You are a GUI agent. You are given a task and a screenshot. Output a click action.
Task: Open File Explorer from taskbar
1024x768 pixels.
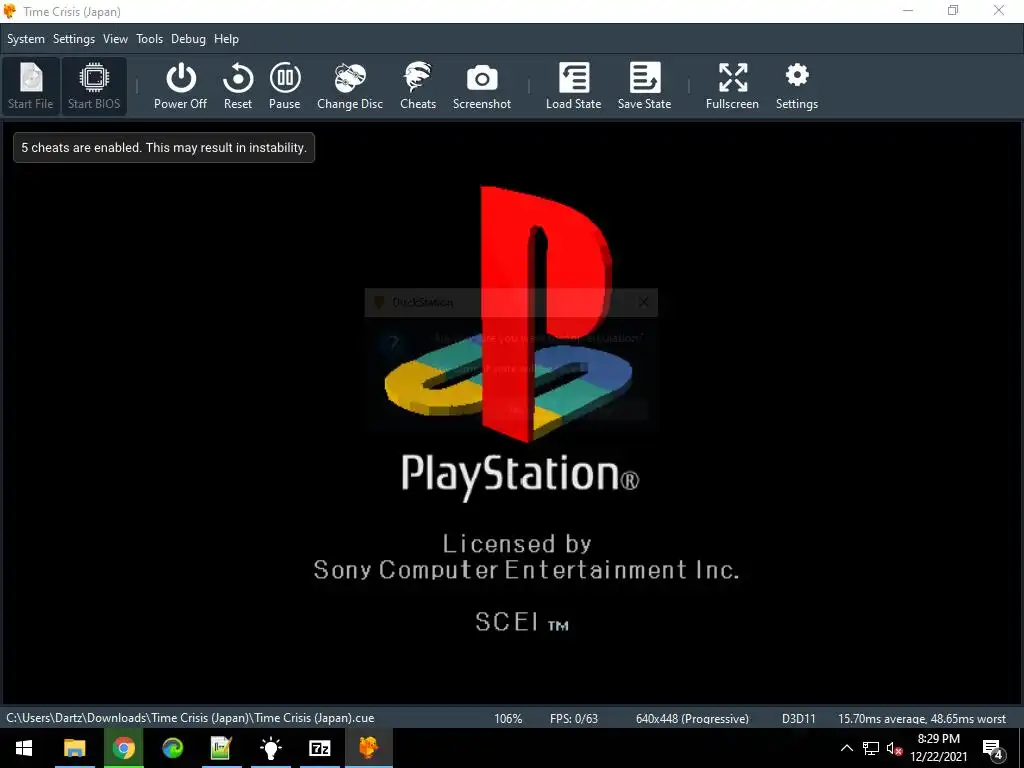[x=74, y=748]
